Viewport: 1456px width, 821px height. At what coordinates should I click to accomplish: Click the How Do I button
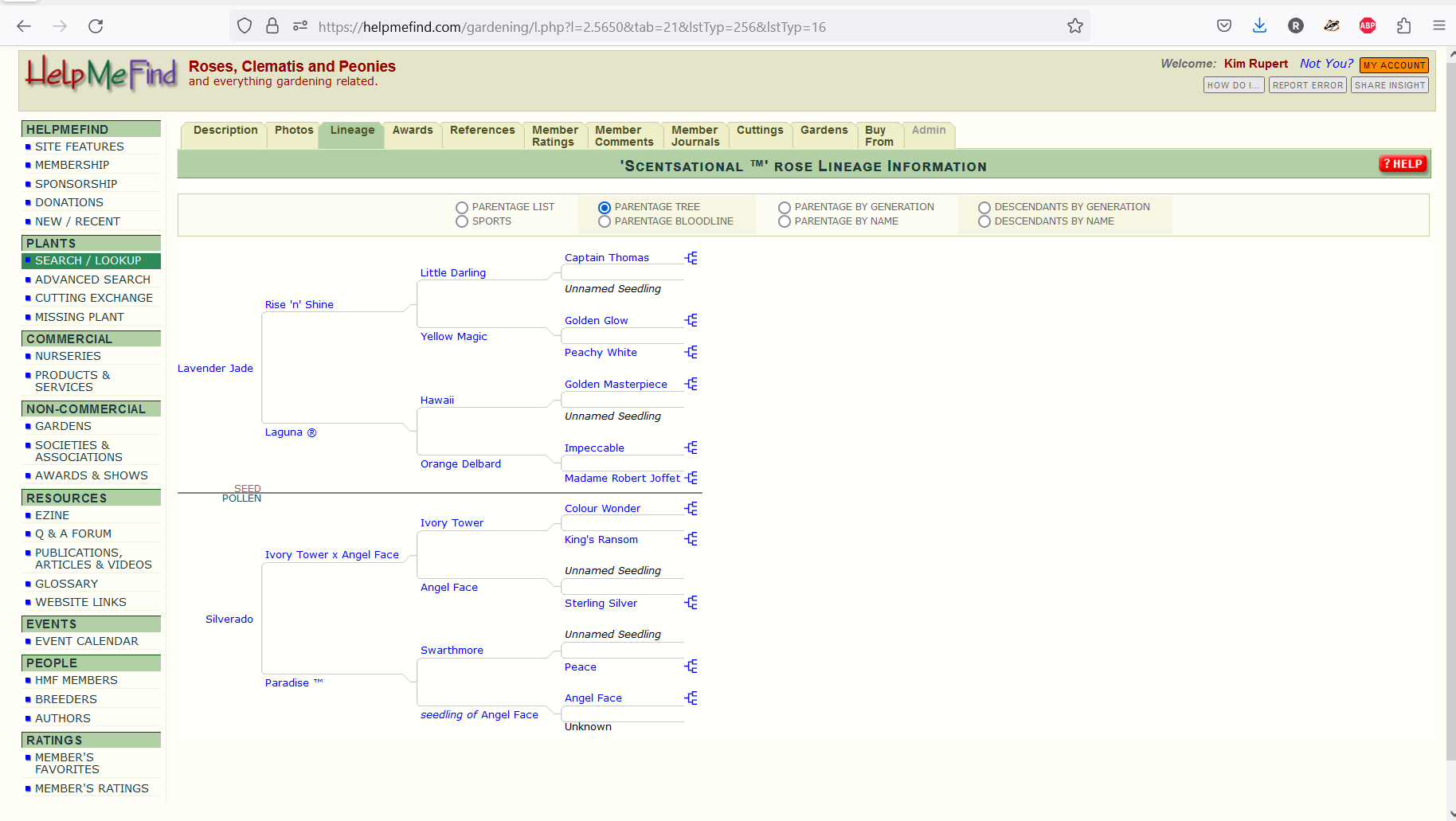click(x=1234, y=85)
